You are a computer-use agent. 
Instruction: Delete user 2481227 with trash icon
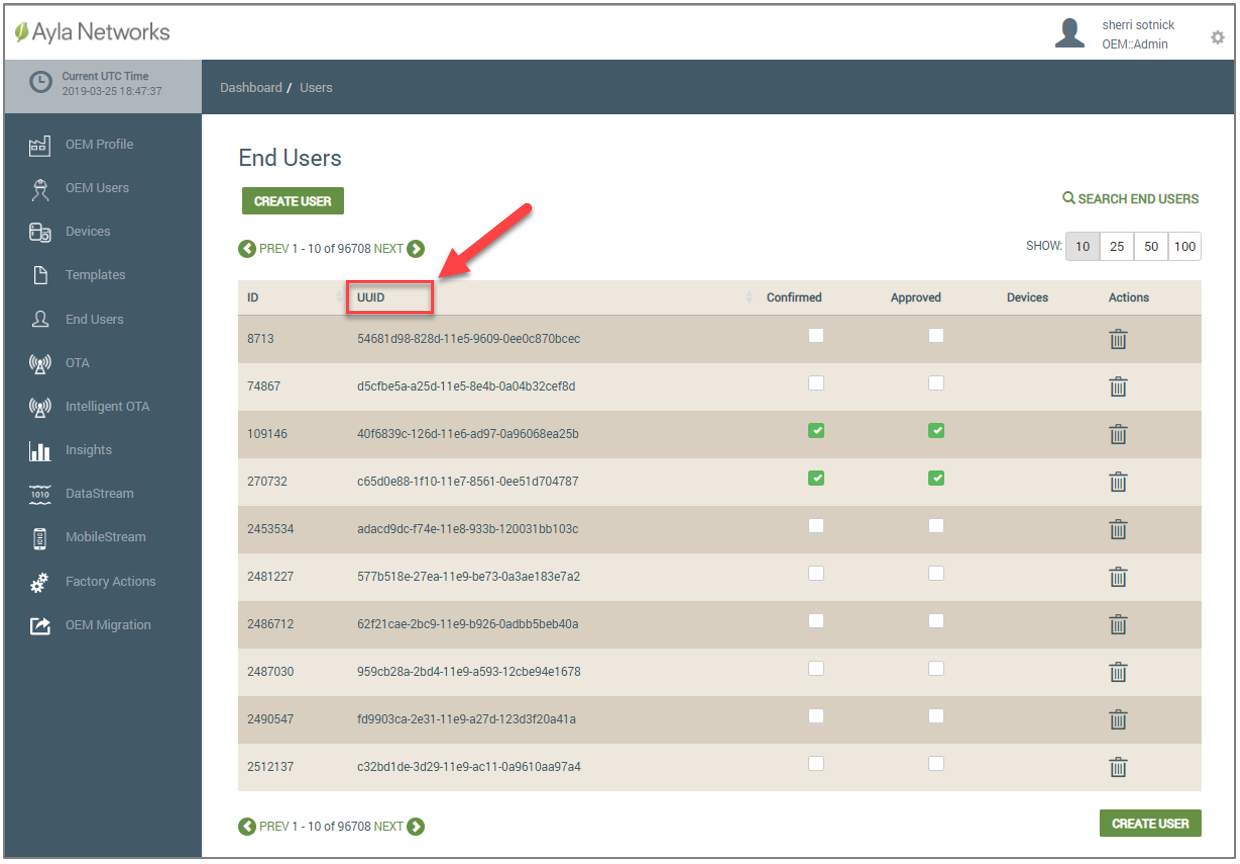click(1118, 577)
